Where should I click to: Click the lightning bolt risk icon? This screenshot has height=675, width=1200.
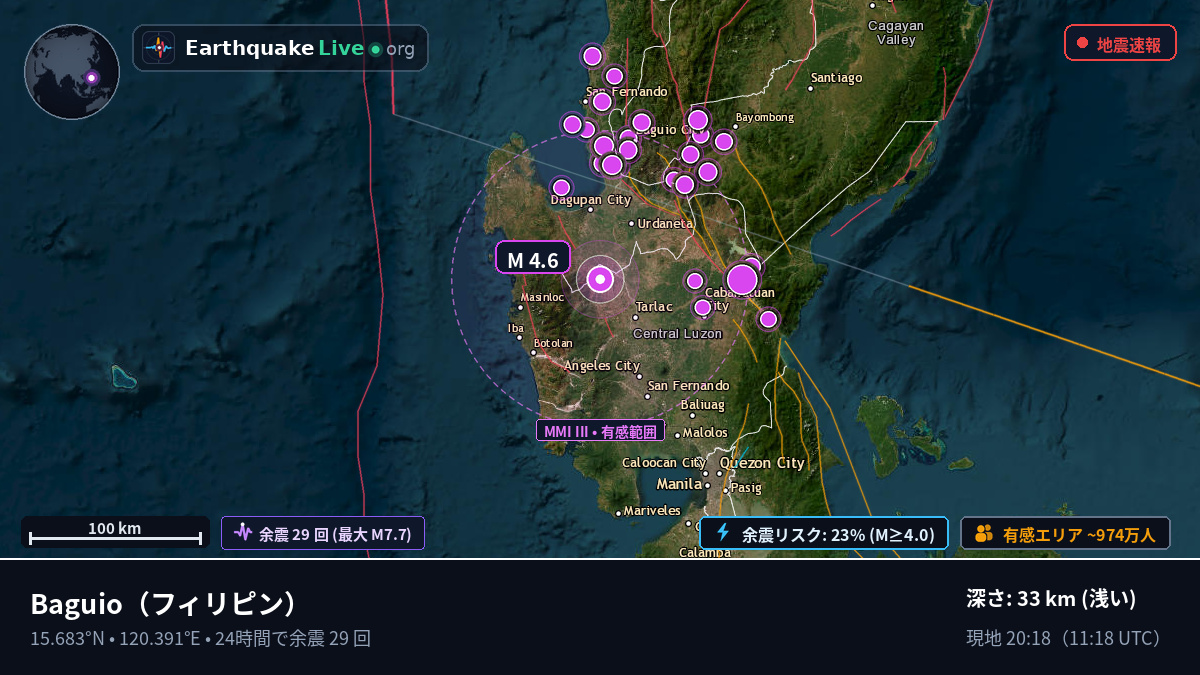pos(723,533)
